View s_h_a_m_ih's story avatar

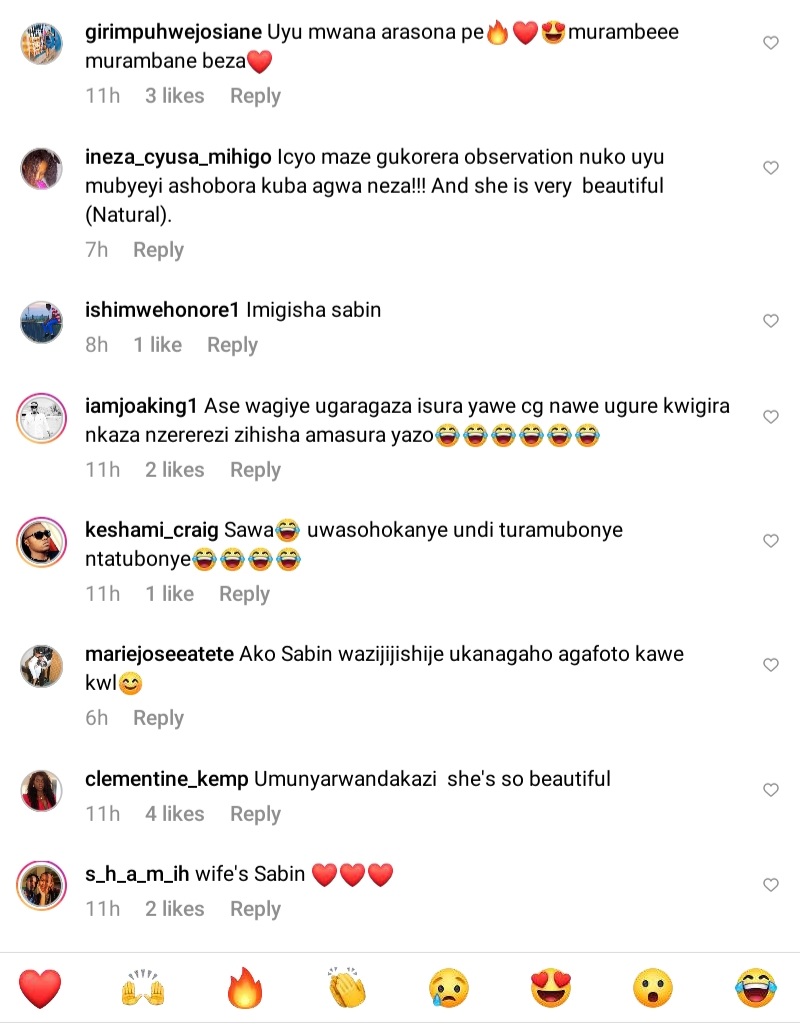pos(42,886)
